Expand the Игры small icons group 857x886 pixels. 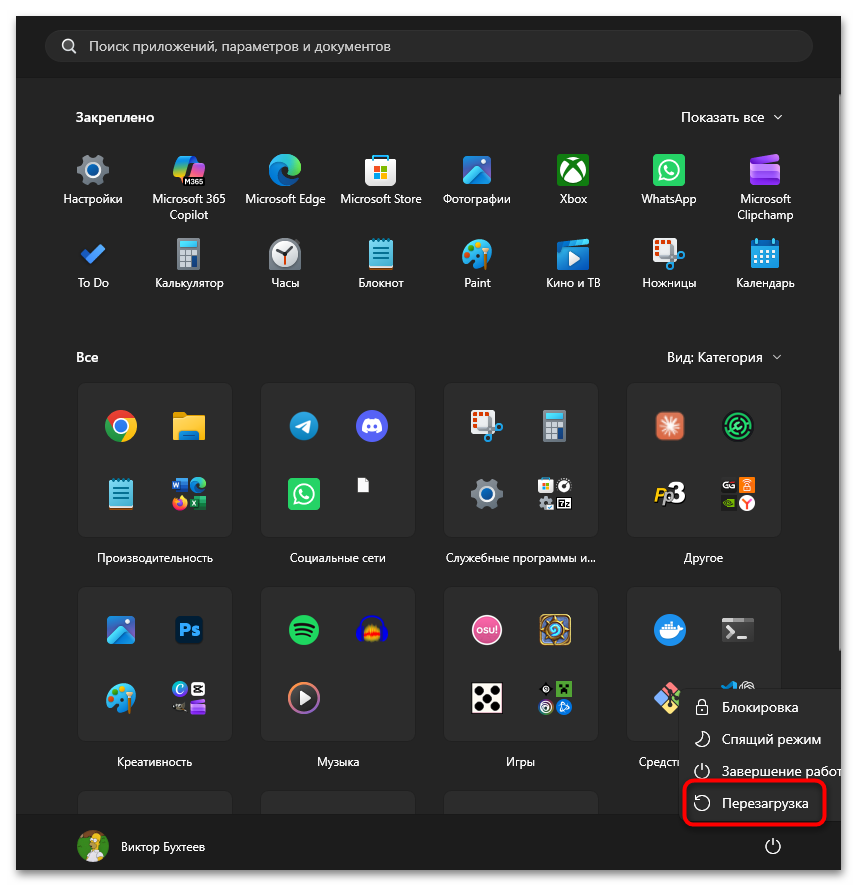pos(555,698)
